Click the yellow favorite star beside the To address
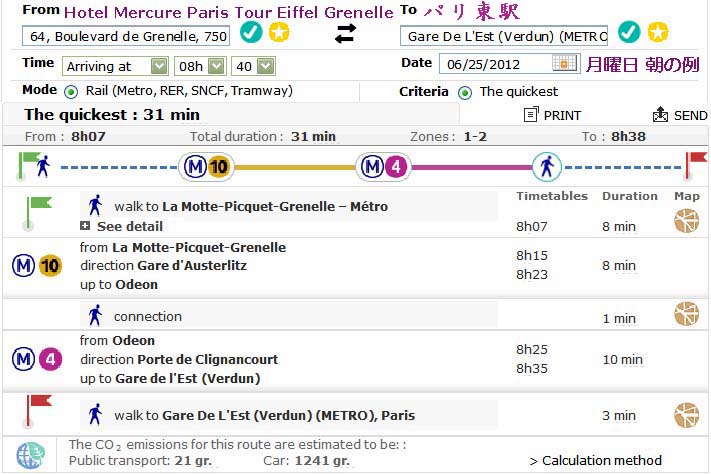The width and height of the screenshot is (711, 474). pyautogui.click(x=657, y=32)
